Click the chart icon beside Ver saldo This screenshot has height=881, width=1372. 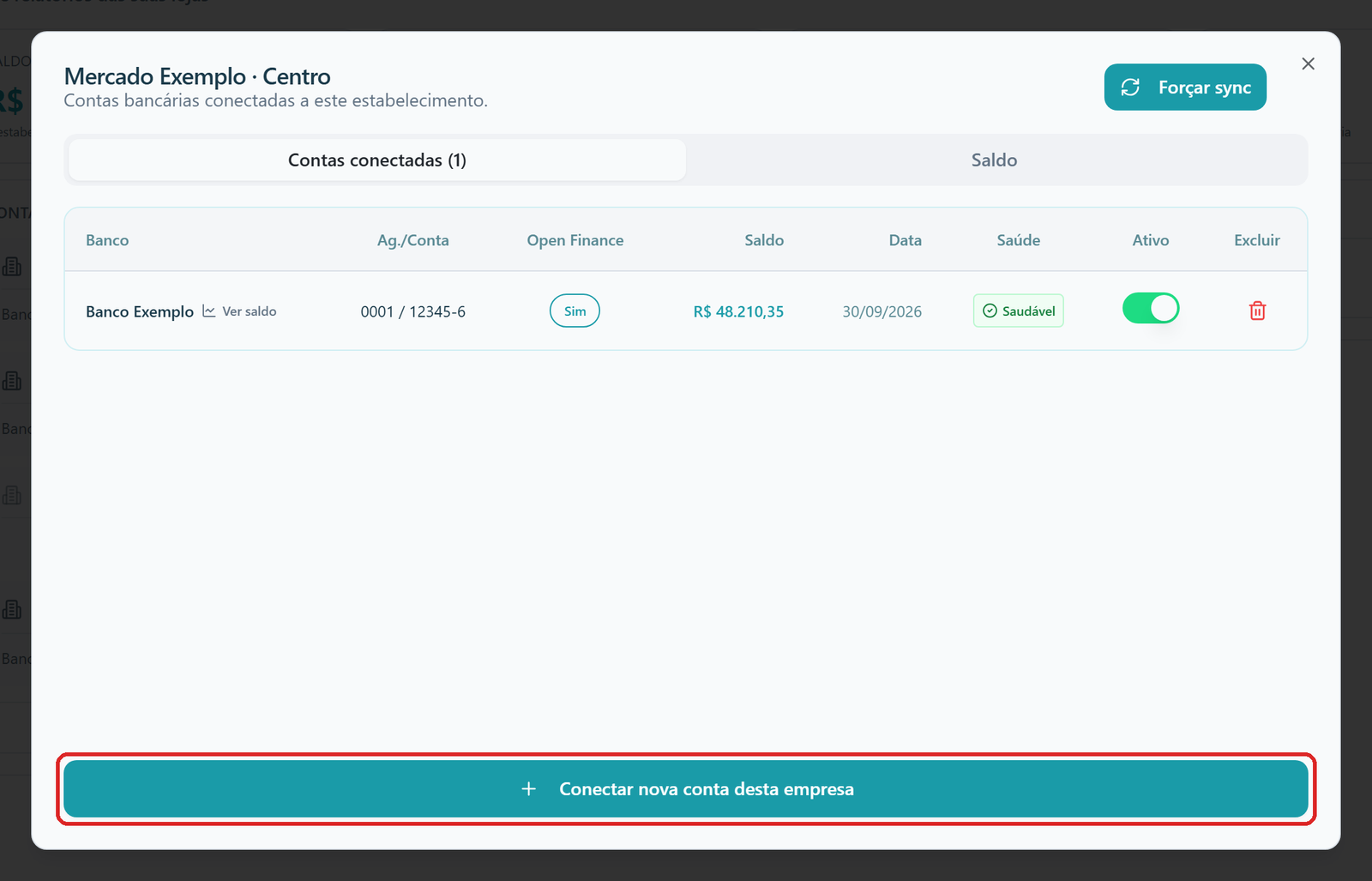[x=208, y=311]
